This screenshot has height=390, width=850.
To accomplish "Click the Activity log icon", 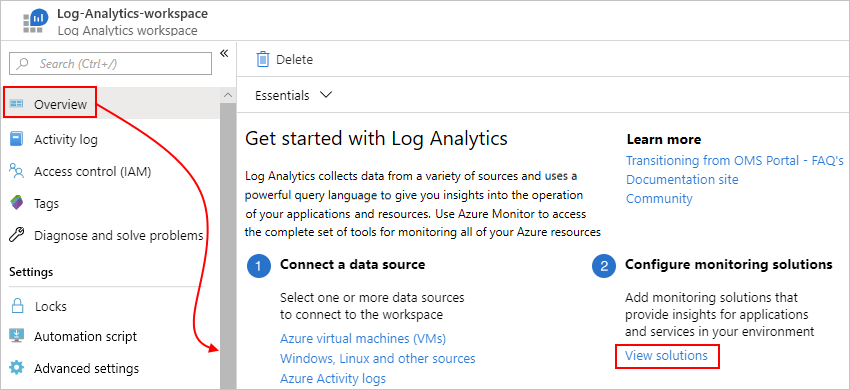I will 17,139.
